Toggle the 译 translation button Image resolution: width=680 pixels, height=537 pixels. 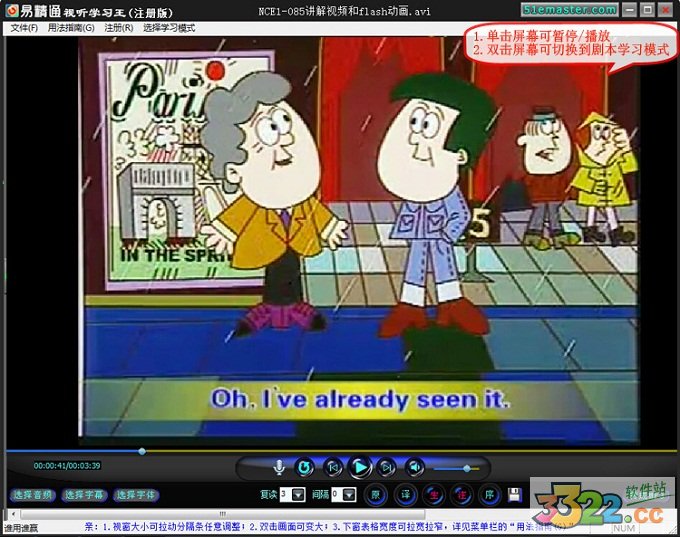(405, 495)
